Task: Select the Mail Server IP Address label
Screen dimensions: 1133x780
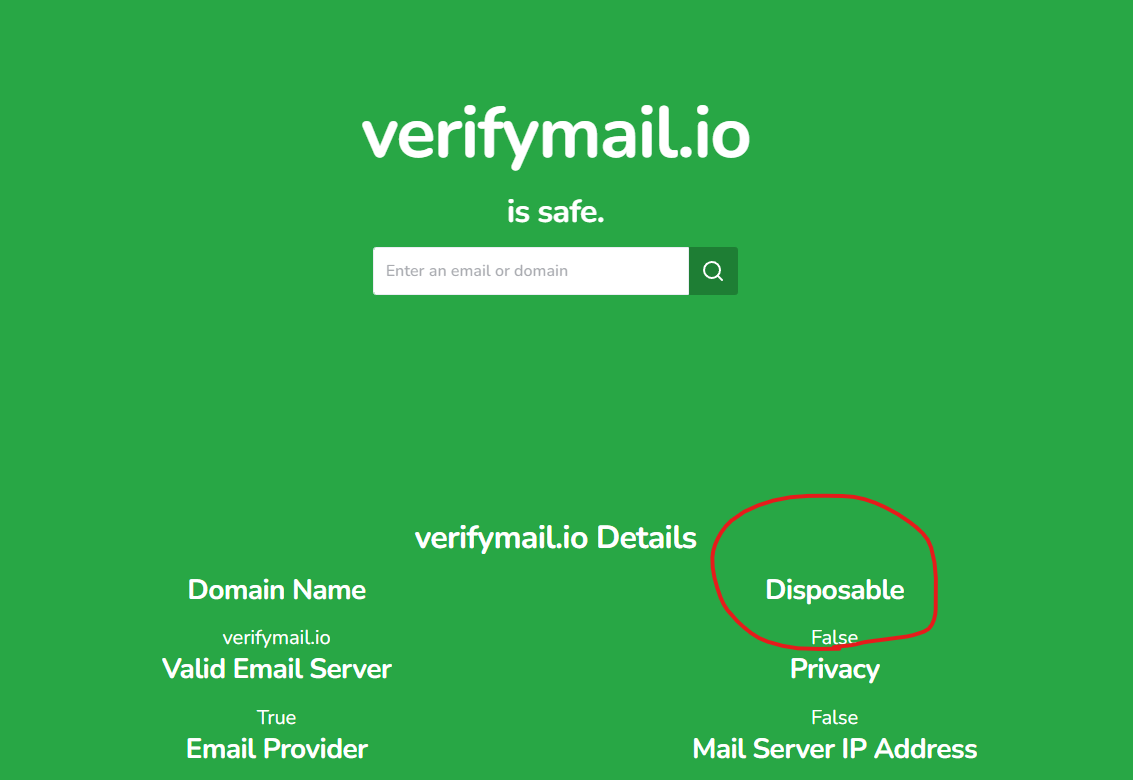Action: [835, 749]
